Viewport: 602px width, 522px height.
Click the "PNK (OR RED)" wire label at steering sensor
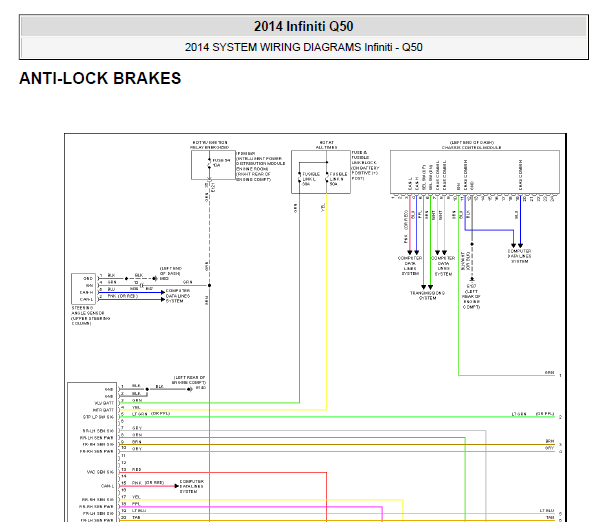tap(122, 296)
